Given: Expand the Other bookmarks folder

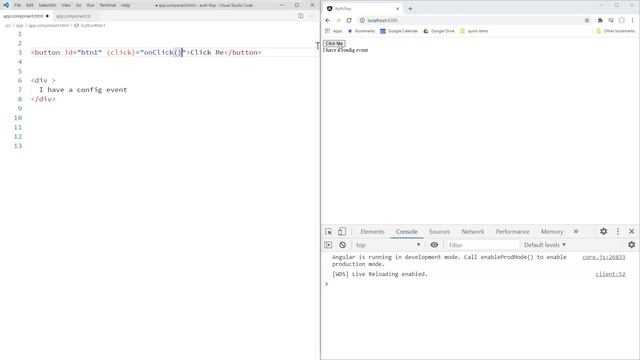Looking at the screenshot, I should pos(616,31).
